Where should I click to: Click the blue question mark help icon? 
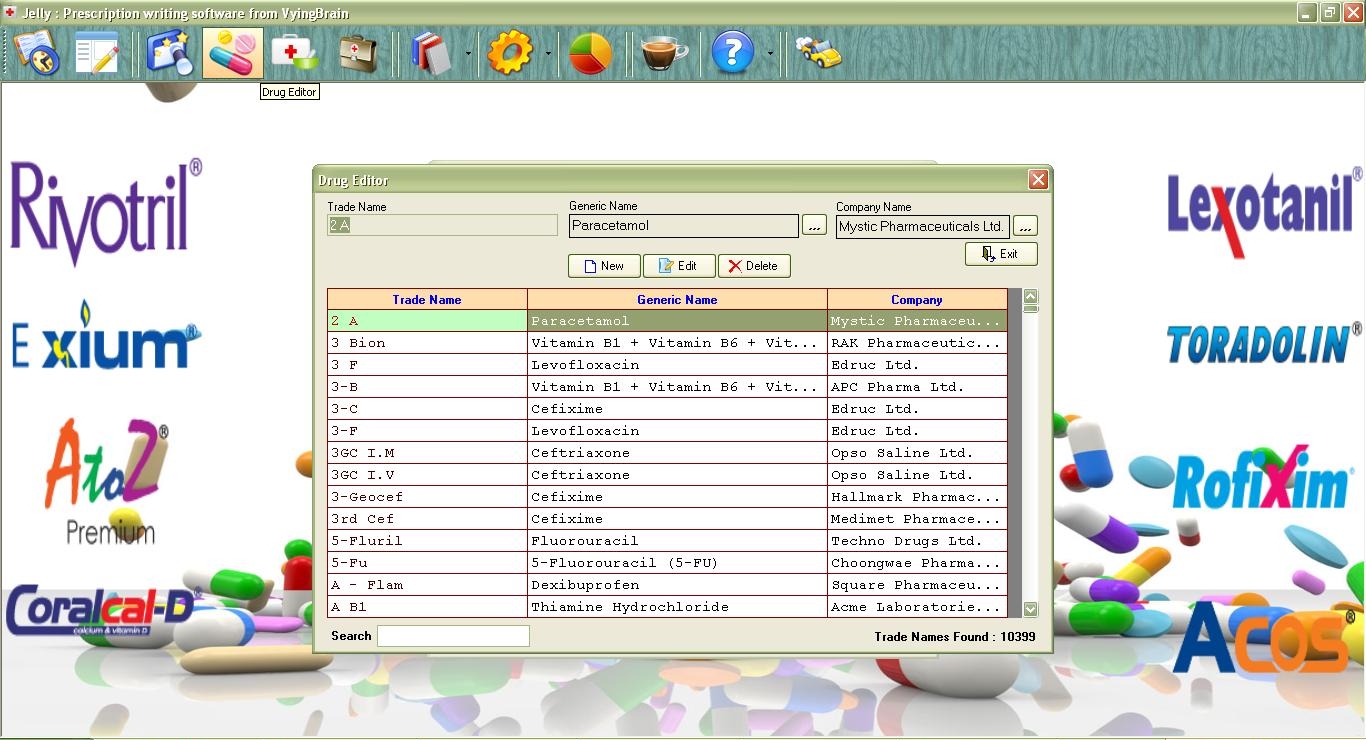[733, 53]
